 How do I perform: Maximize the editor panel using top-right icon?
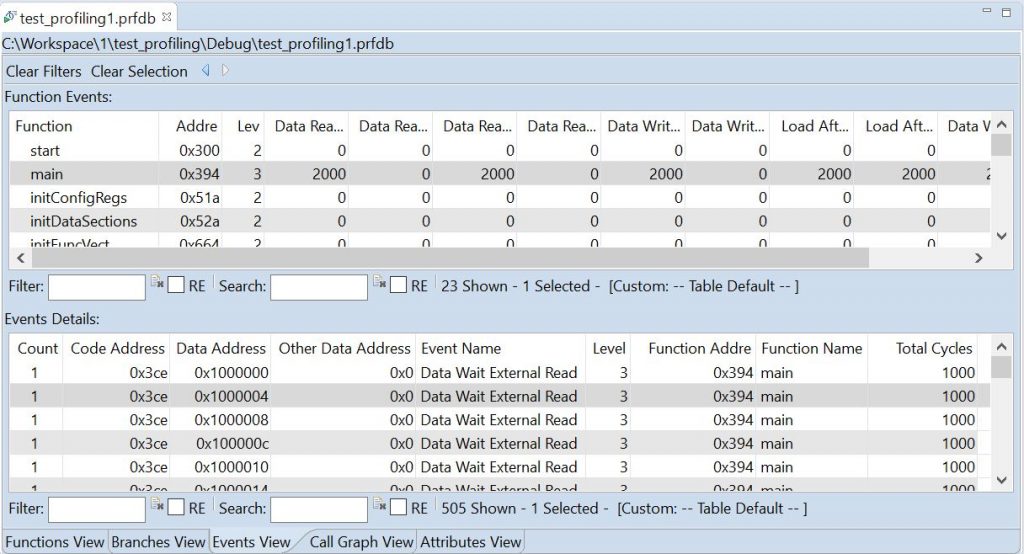[x=1006, y=12]
